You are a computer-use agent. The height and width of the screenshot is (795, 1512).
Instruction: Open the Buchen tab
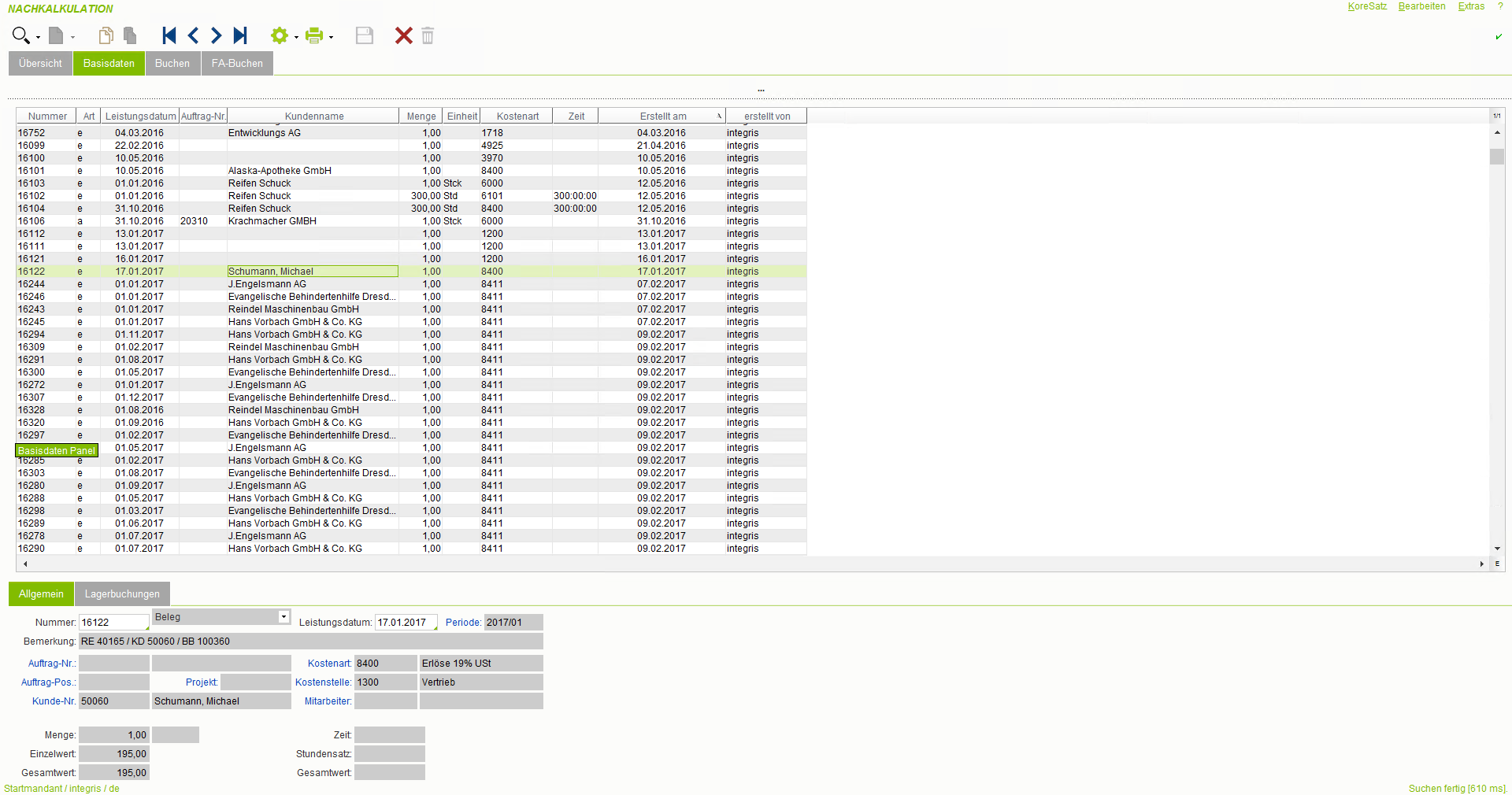172,64
